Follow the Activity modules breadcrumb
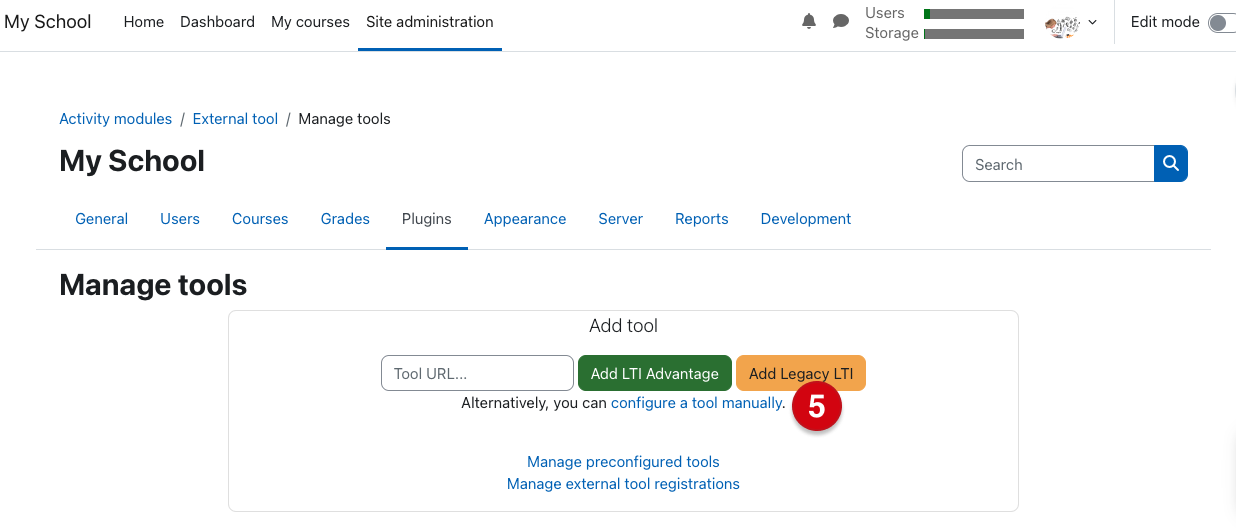1236x529 pixels. pyautogui.click(x=116, y=118)
